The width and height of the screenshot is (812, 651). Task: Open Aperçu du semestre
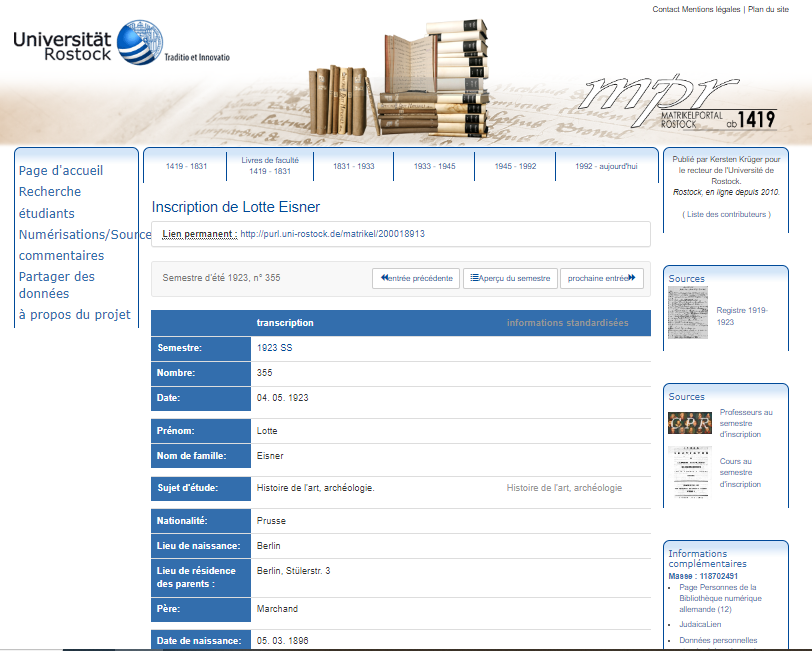pyautogui.click(x=510, y=278)
